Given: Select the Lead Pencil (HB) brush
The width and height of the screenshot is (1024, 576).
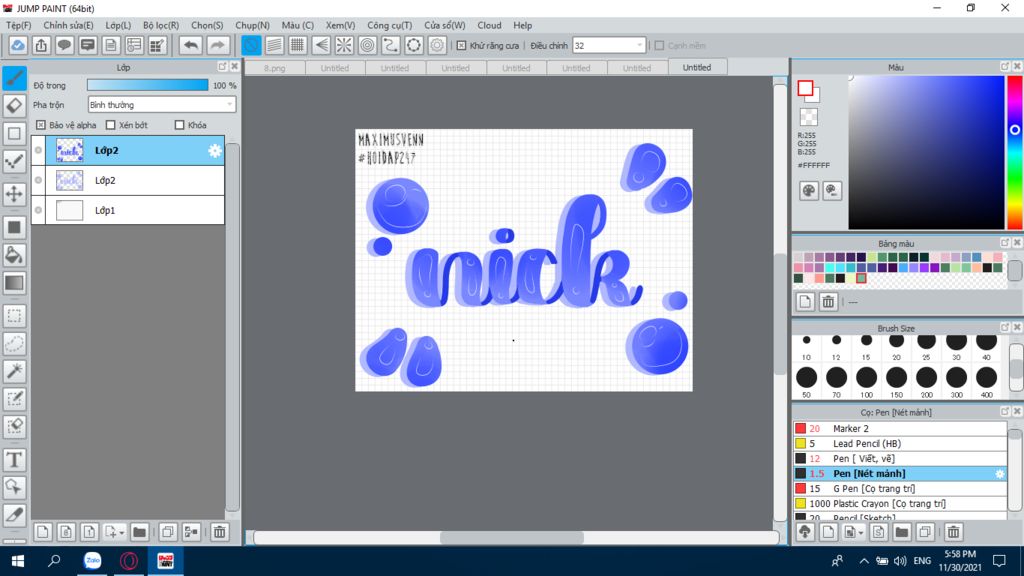Looking at the screenshot, I should 900,443.
